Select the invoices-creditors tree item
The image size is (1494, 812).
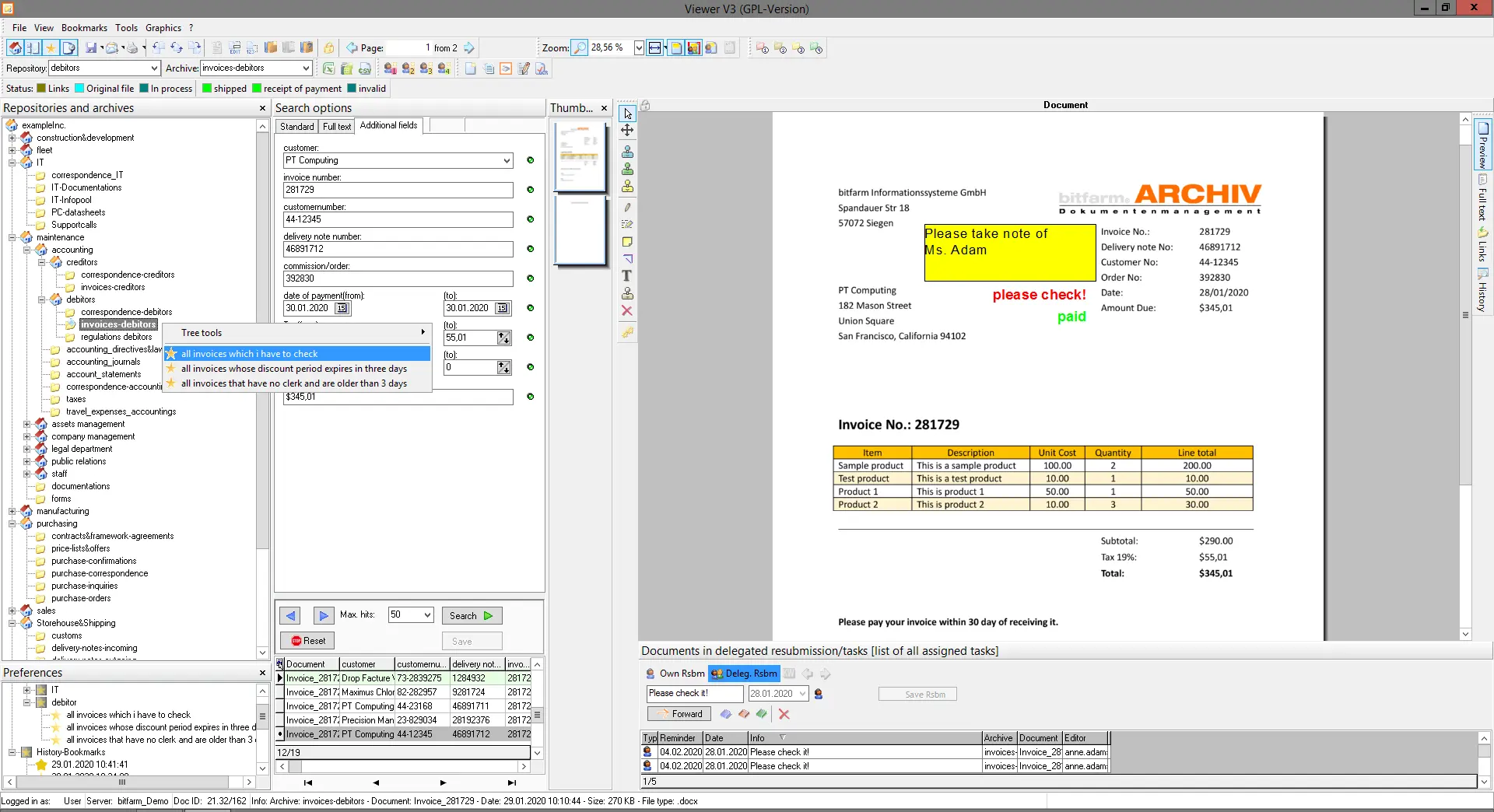click(x=113, y=287)
